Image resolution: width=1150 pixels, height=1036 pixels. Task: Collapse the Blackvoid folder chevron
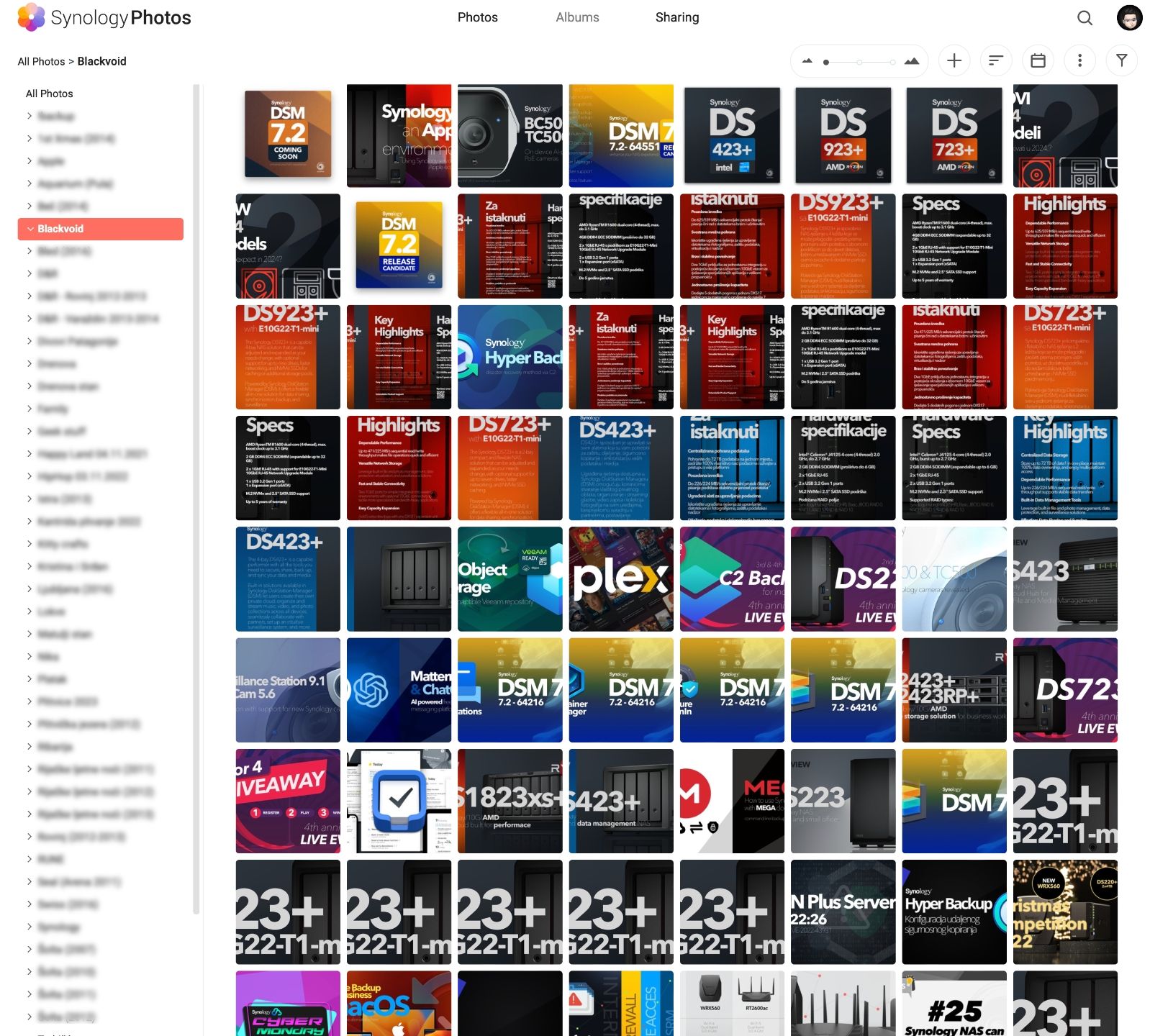[30, 229]
